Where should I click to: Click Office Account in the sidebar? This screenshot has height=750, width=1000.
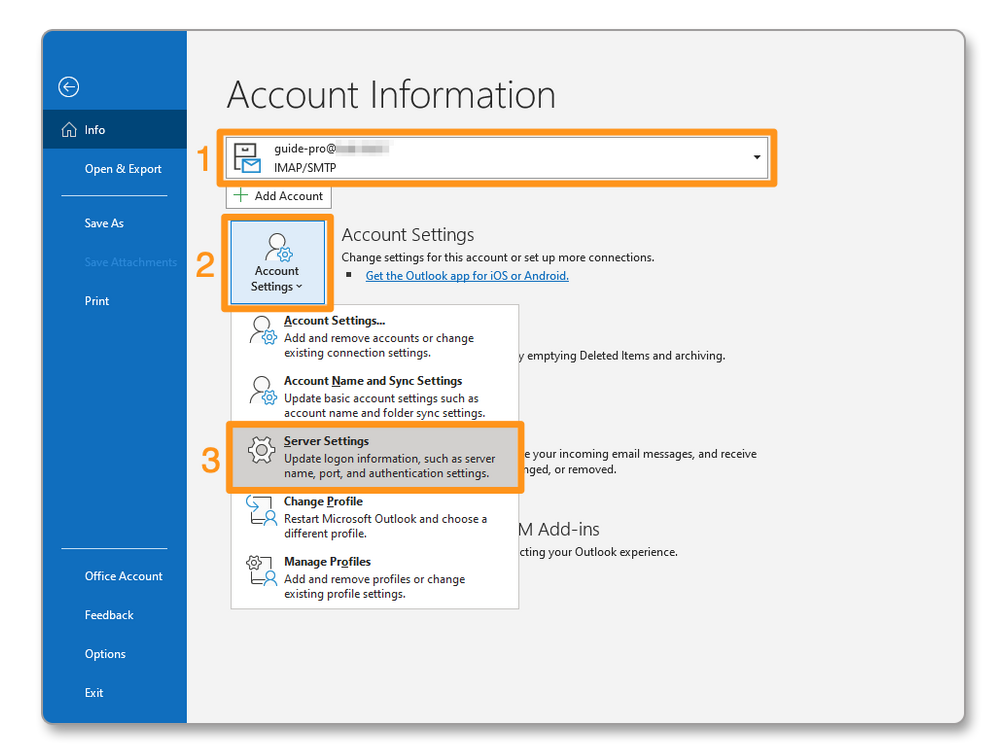(123, 576)
